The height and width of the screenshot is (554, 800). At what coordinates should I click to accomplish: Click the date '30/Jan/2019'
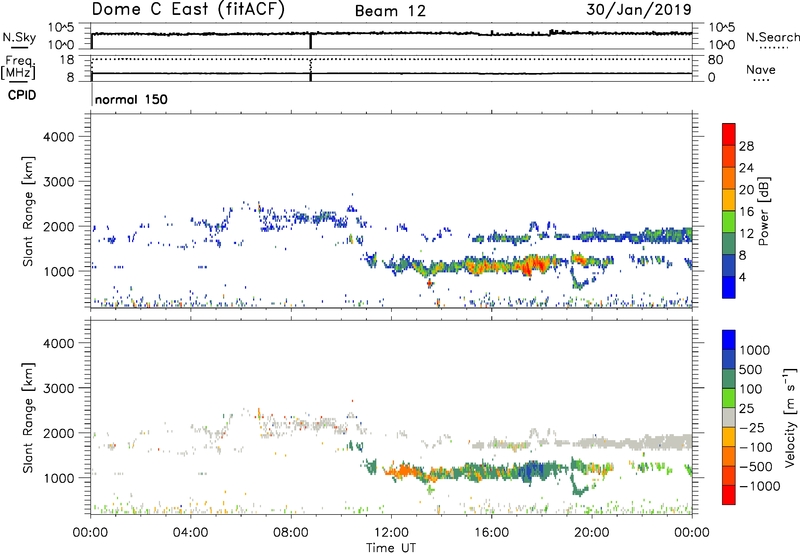click(x=639, y=9)
